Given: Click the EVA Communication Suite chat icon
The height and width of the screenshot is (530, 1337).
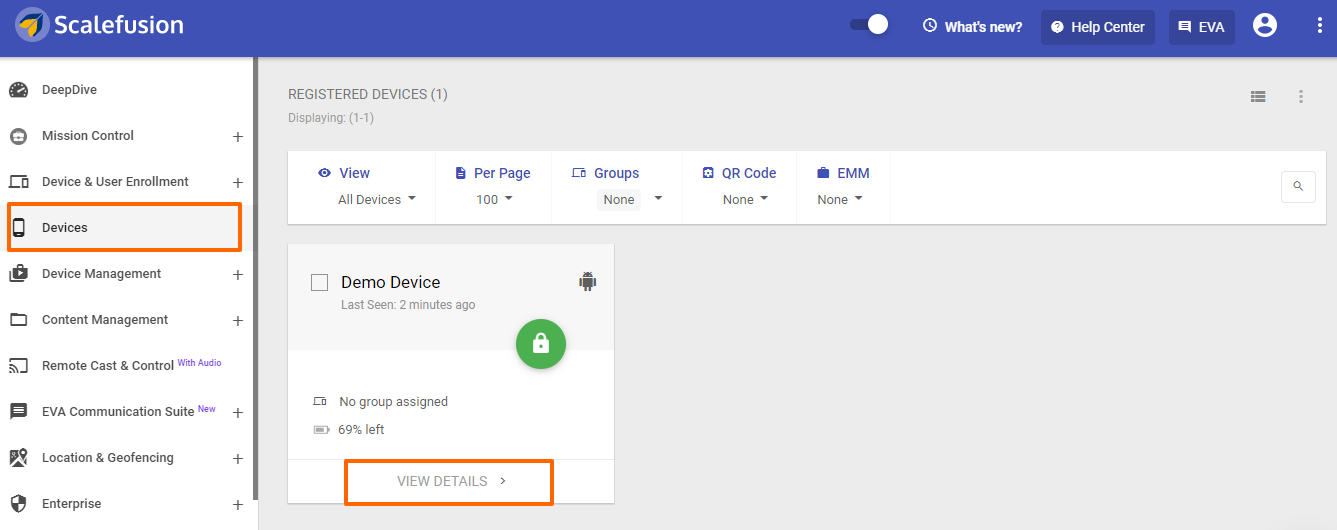Looking at the screenshot, I should [19, 412].
